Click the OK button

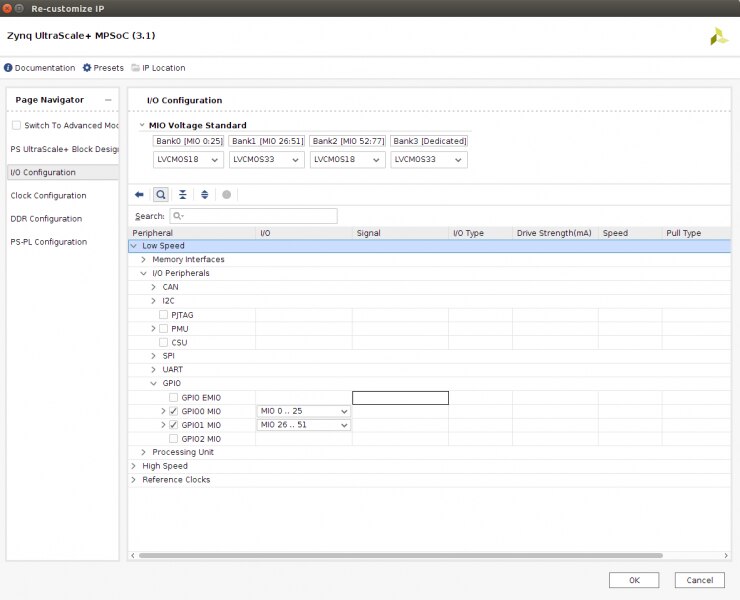[634, 580]
